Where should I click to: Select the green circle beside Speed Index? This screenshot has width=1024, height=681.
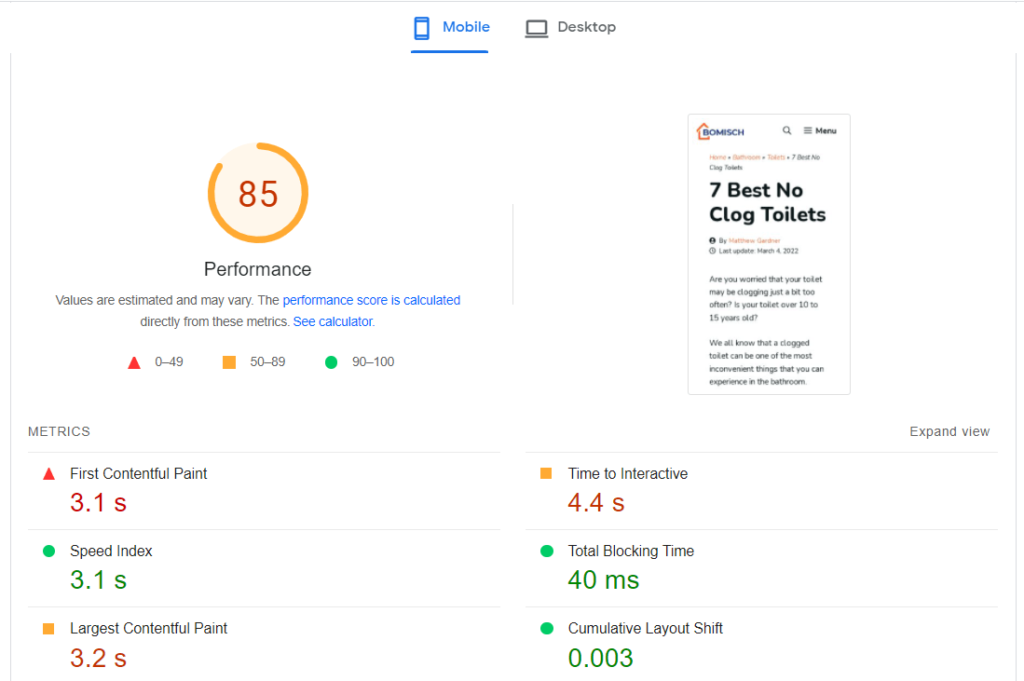49,551
